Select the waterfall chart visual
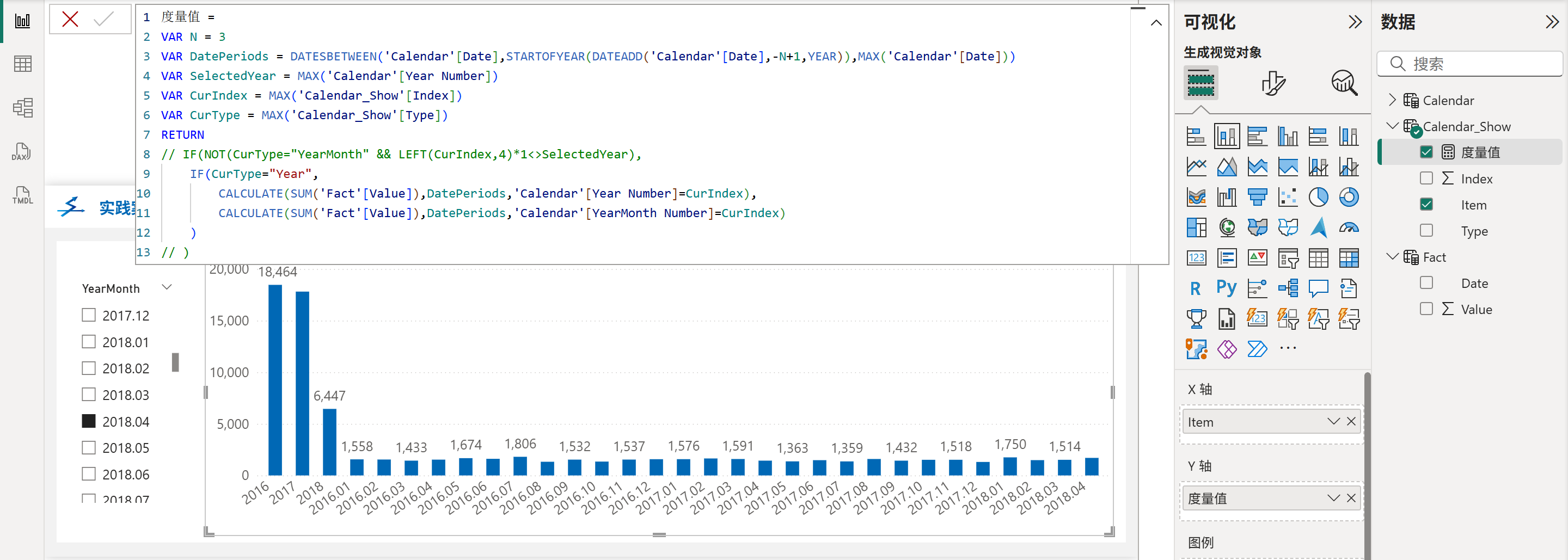The height and width of the screenshot is (560, 1568). [1227, 197]
